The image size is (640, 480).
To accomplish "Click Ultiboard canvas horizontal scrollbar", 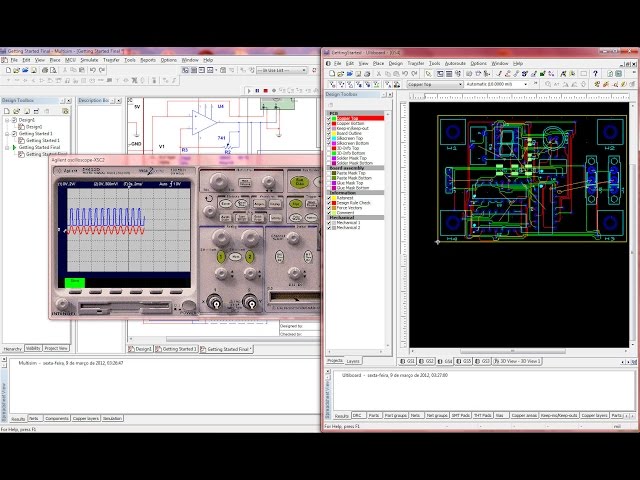I will (513, 351).
